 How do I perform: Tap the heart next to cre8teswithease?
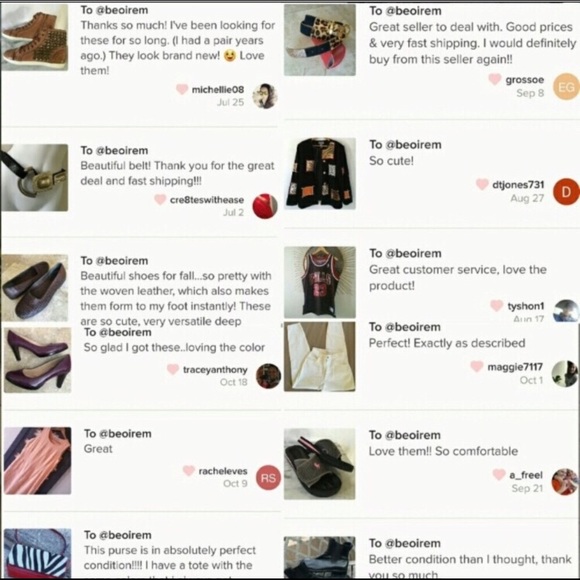pyautogui.click(x=160, y=199)
